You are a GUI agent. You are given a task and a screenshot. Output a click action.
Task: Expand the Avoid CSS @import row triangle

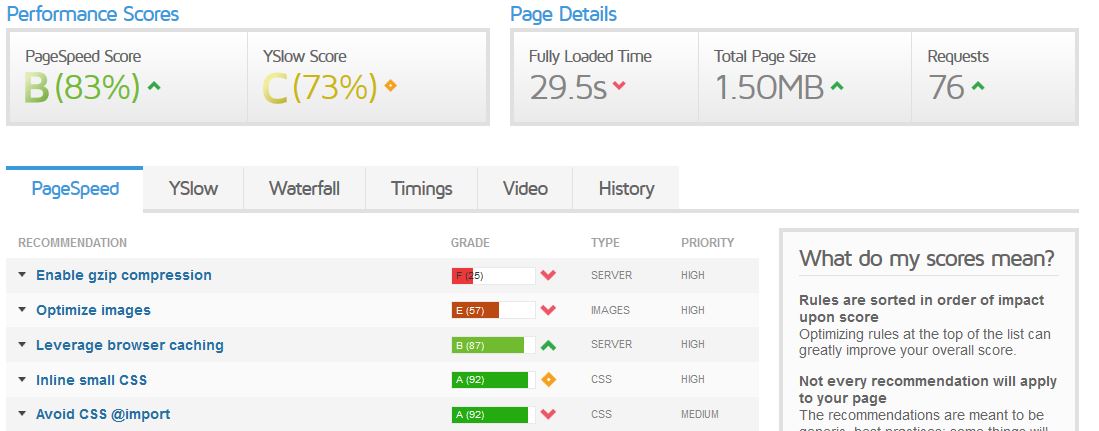click(22, 414)
